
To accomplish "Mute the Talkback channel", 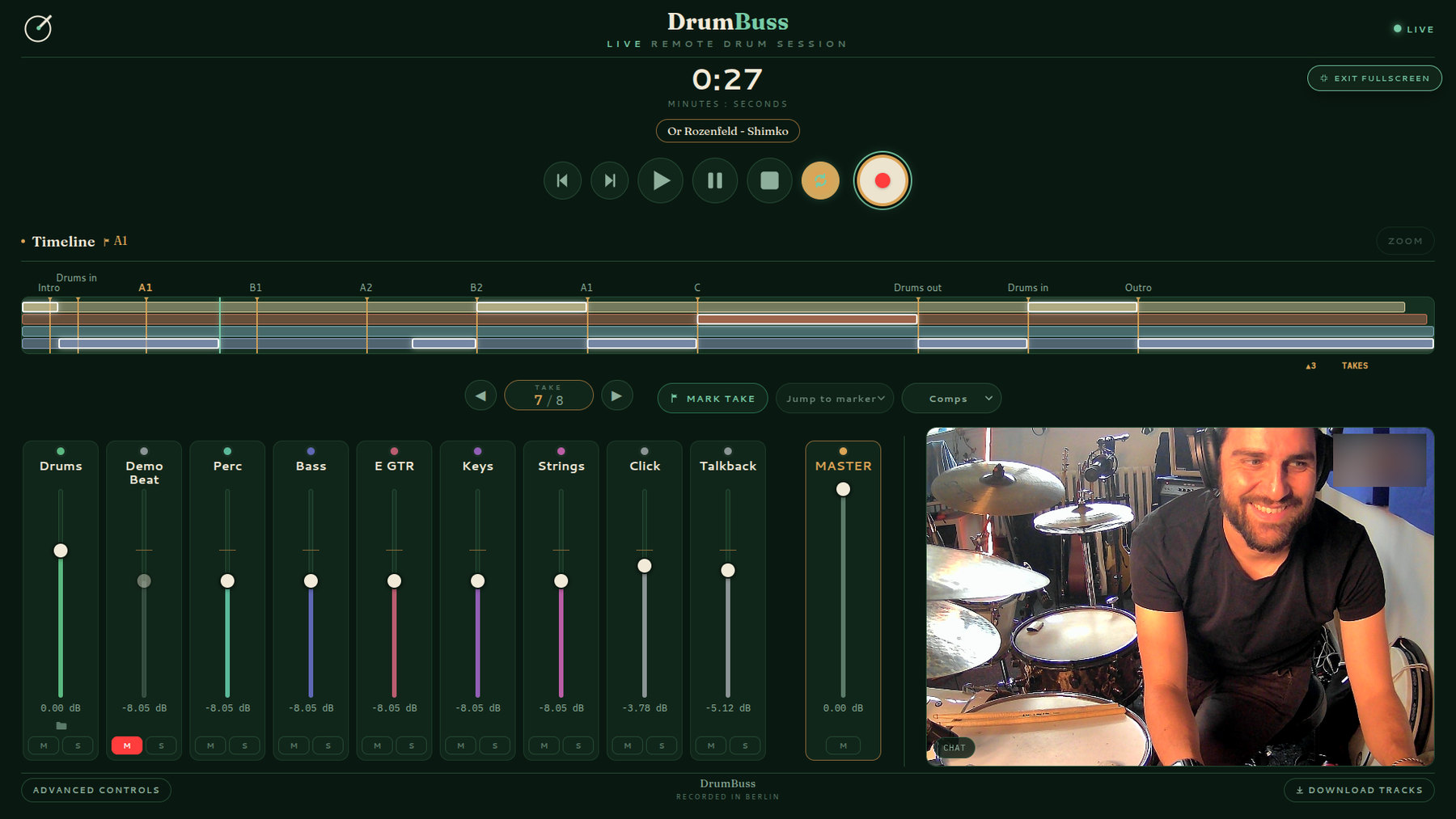I will [710, 745].
